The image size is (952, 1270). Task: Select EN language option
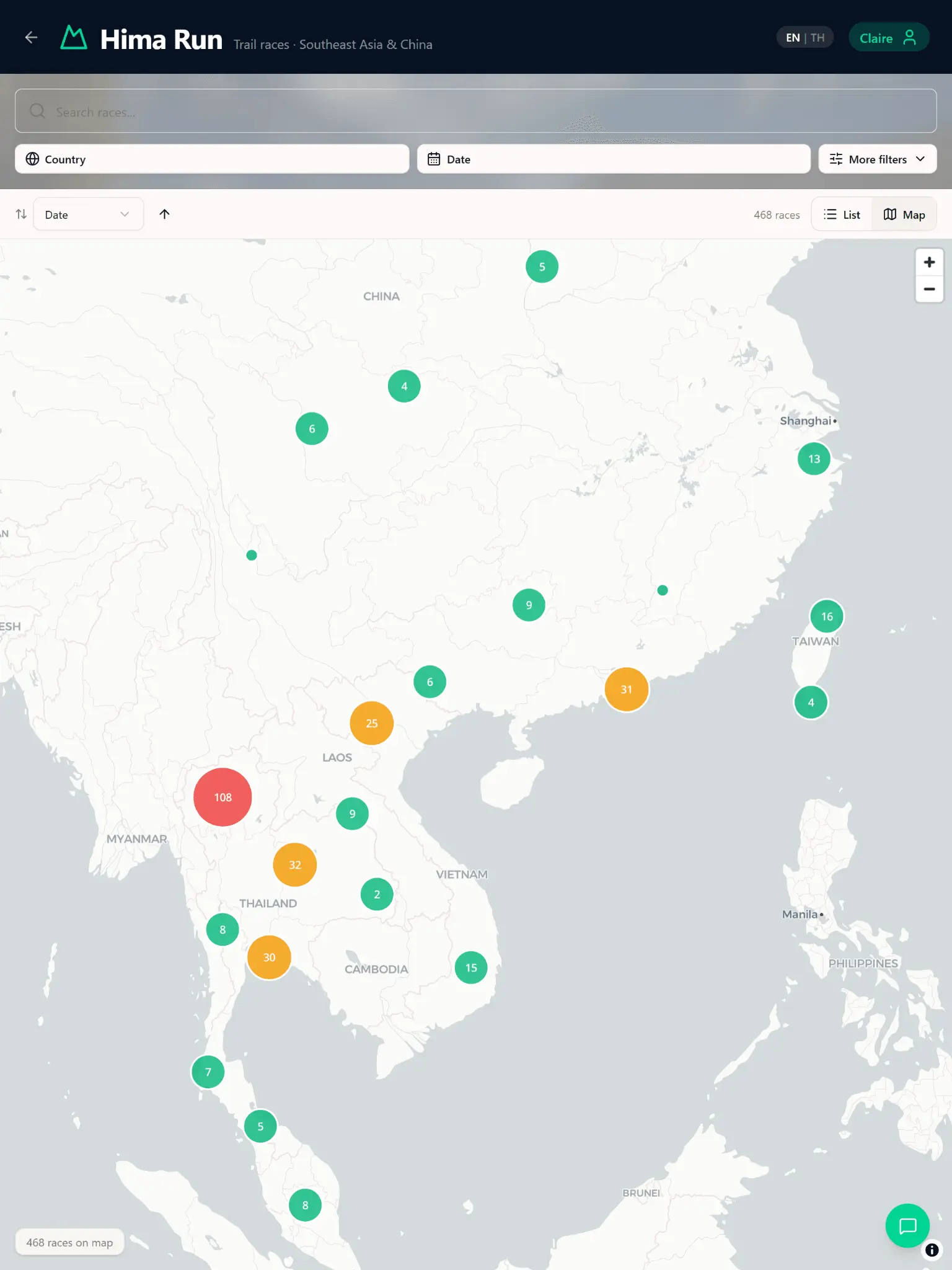pos(793,38)
